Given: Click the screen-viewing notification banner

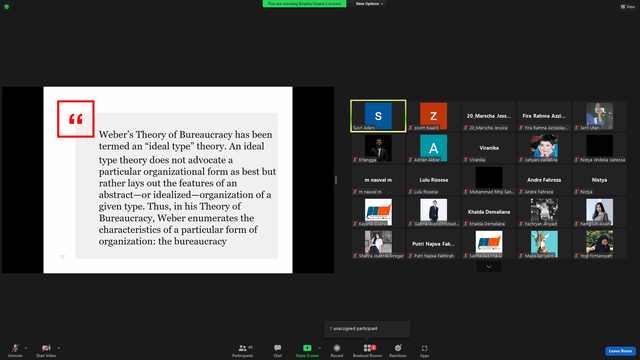Looking at the screenshot, I should [304, 4].
